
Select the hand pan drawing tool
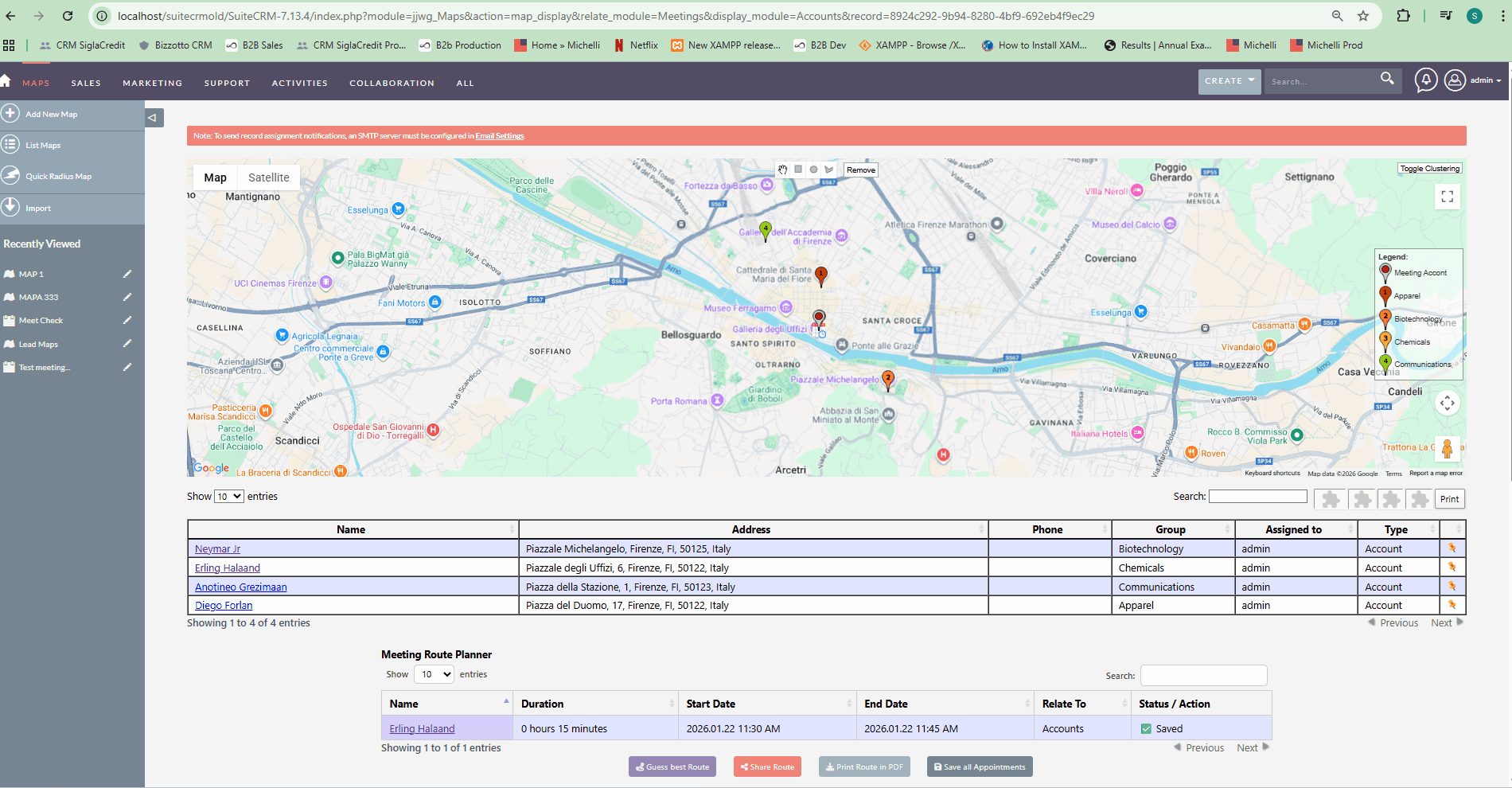[x=783, y=170]
